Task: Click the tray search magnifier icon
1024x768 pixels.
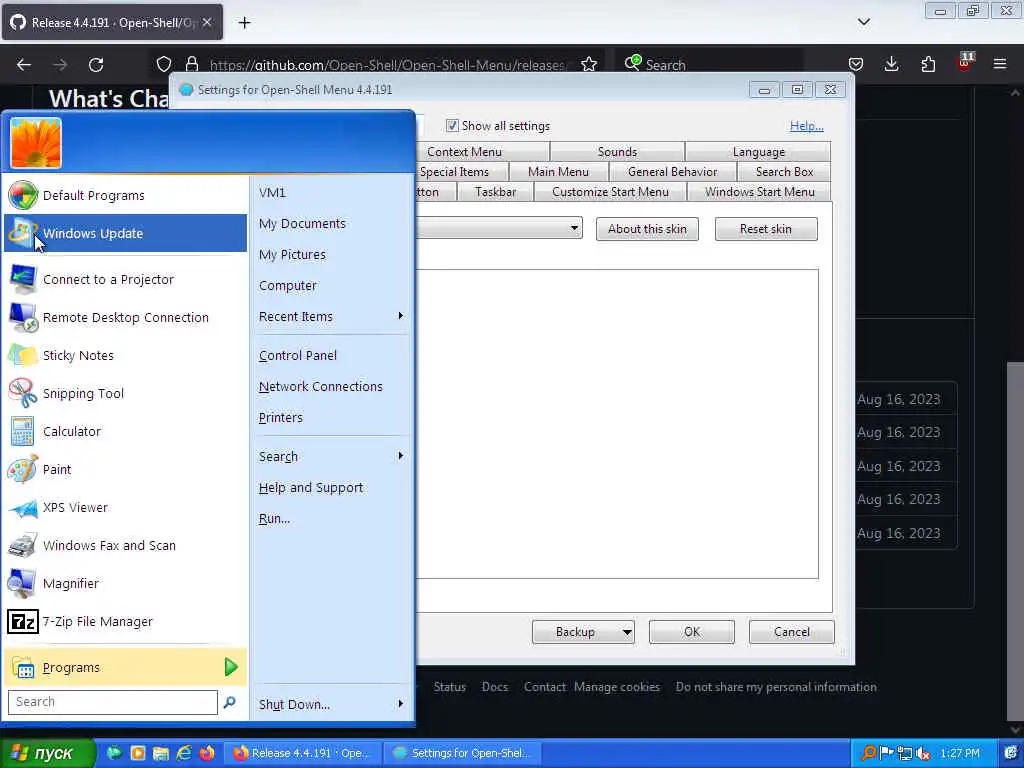Action: (869, 753)
